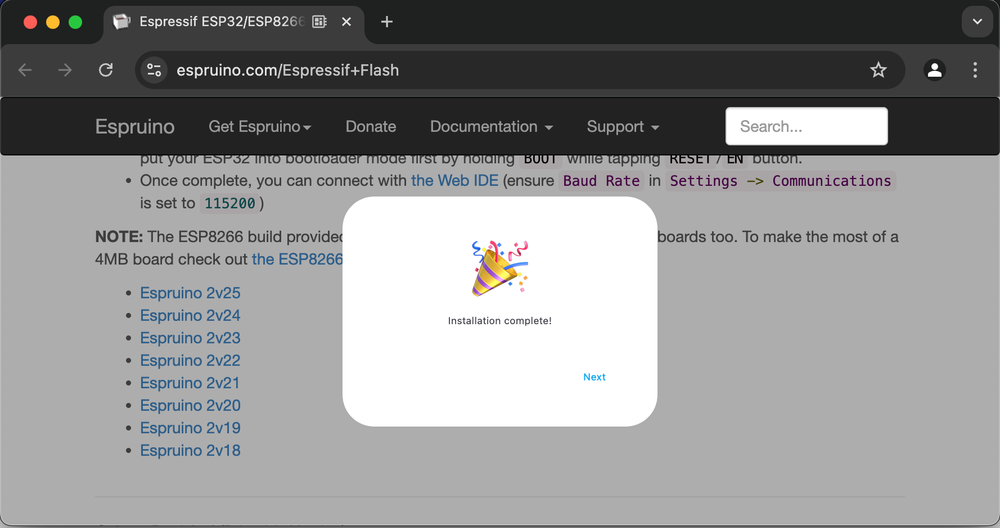
Task: Follow the Web IDE link
Action: (455, 180)
